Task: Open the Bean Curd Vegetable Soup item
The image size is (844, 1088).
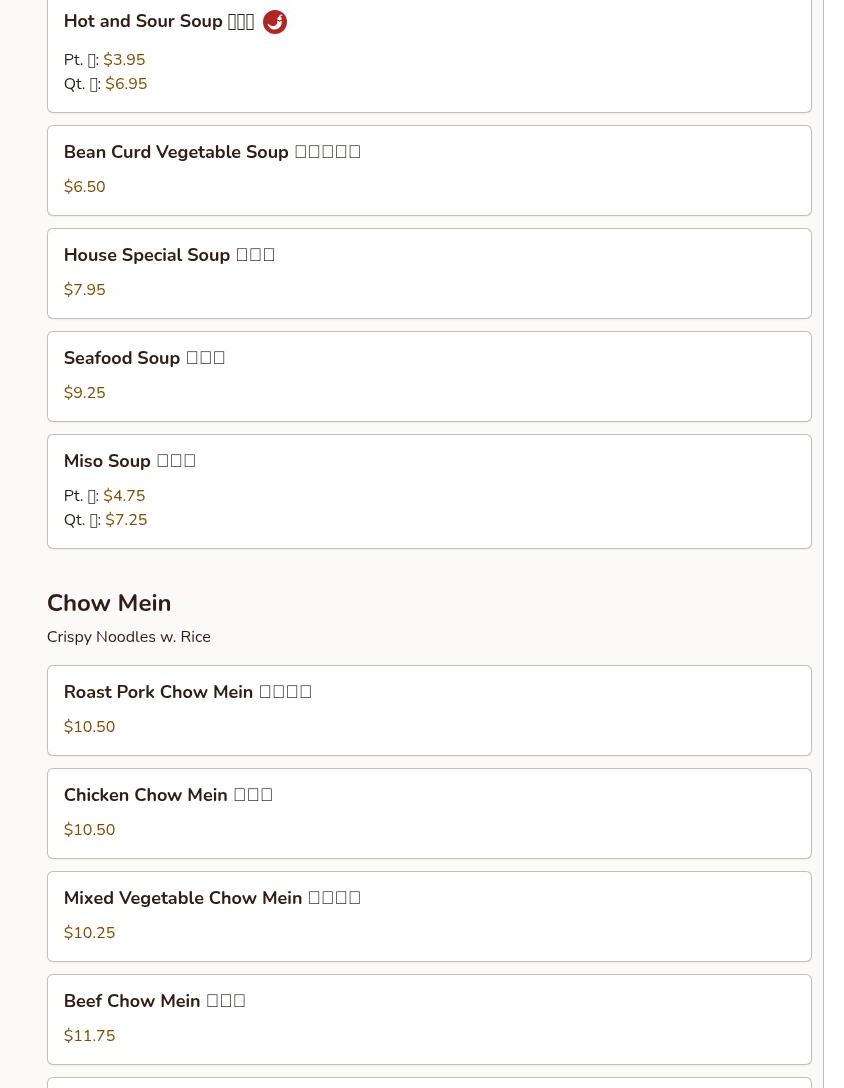Action: (212, 152)
